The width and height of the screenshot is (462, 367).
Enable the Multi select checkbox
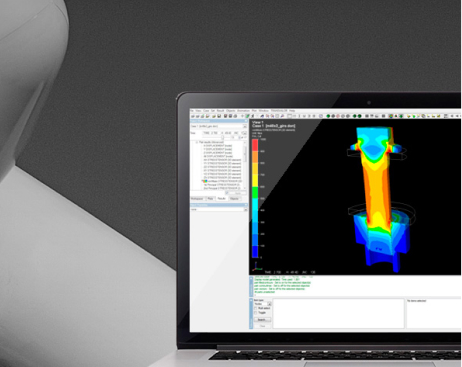click(256, 308)
